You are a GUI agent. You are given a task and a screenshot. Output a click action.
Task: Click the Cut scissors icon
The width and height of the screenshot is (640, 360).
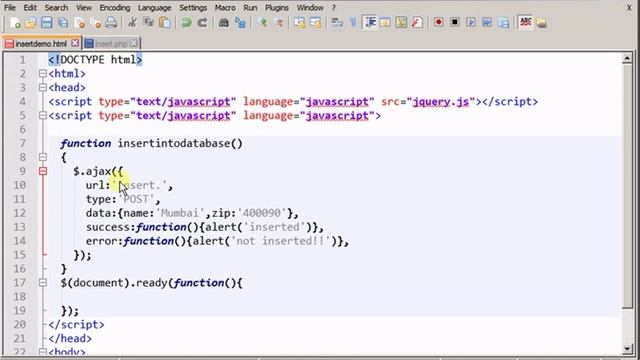(x=132, y=23)
